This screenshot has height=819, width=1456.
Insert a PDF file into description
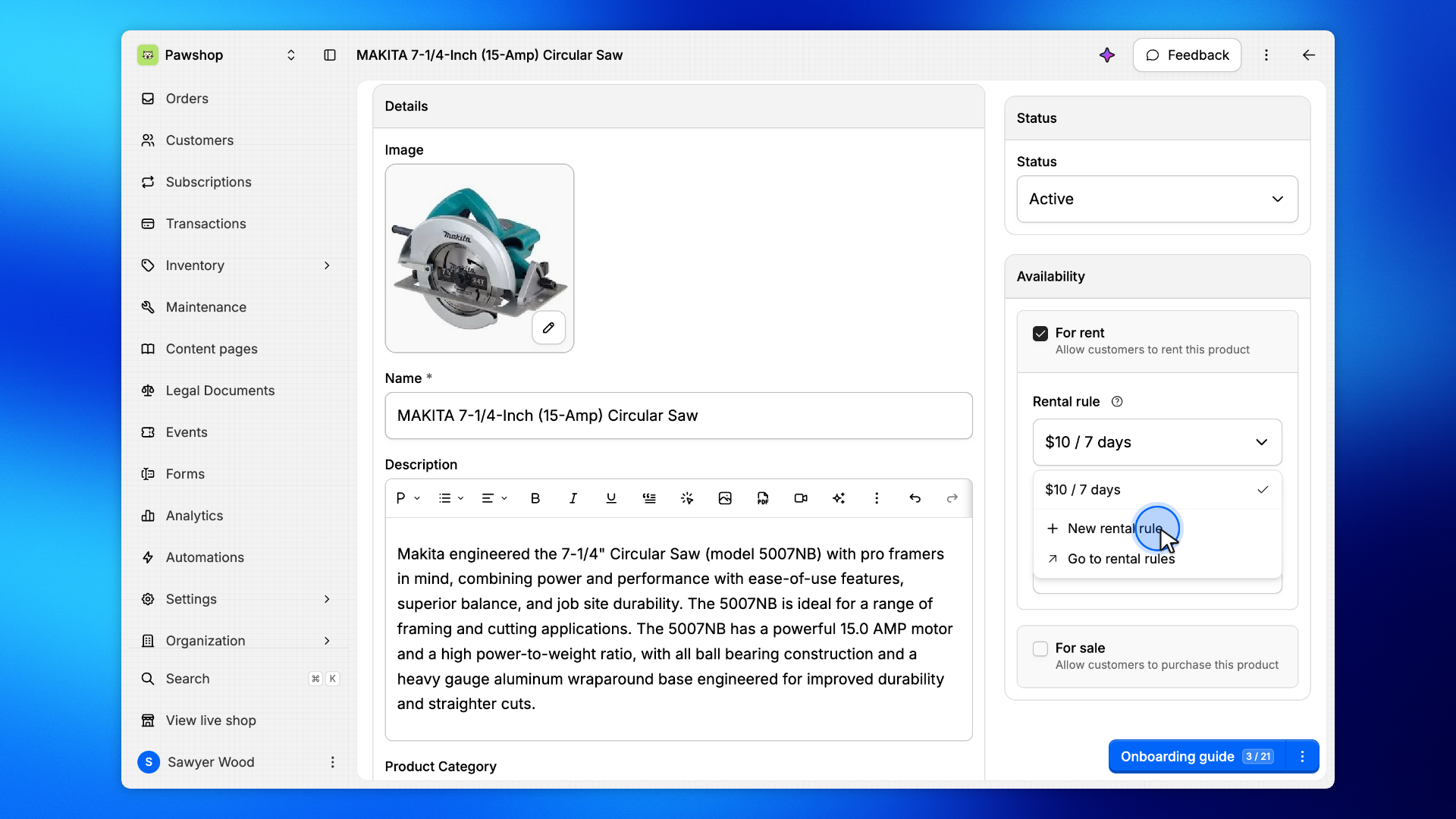(x=763, y=498)
